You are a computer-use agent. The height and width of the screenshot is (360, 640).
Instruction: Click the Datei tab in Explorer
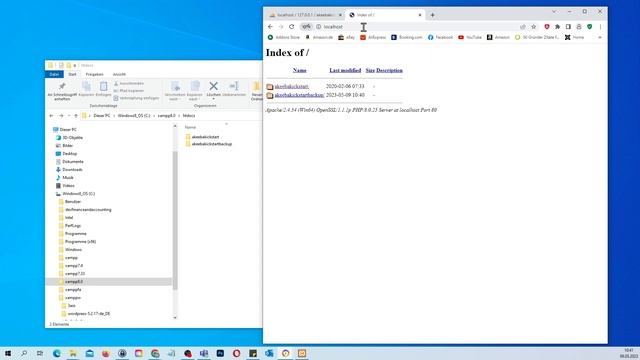tap(54, 74)
